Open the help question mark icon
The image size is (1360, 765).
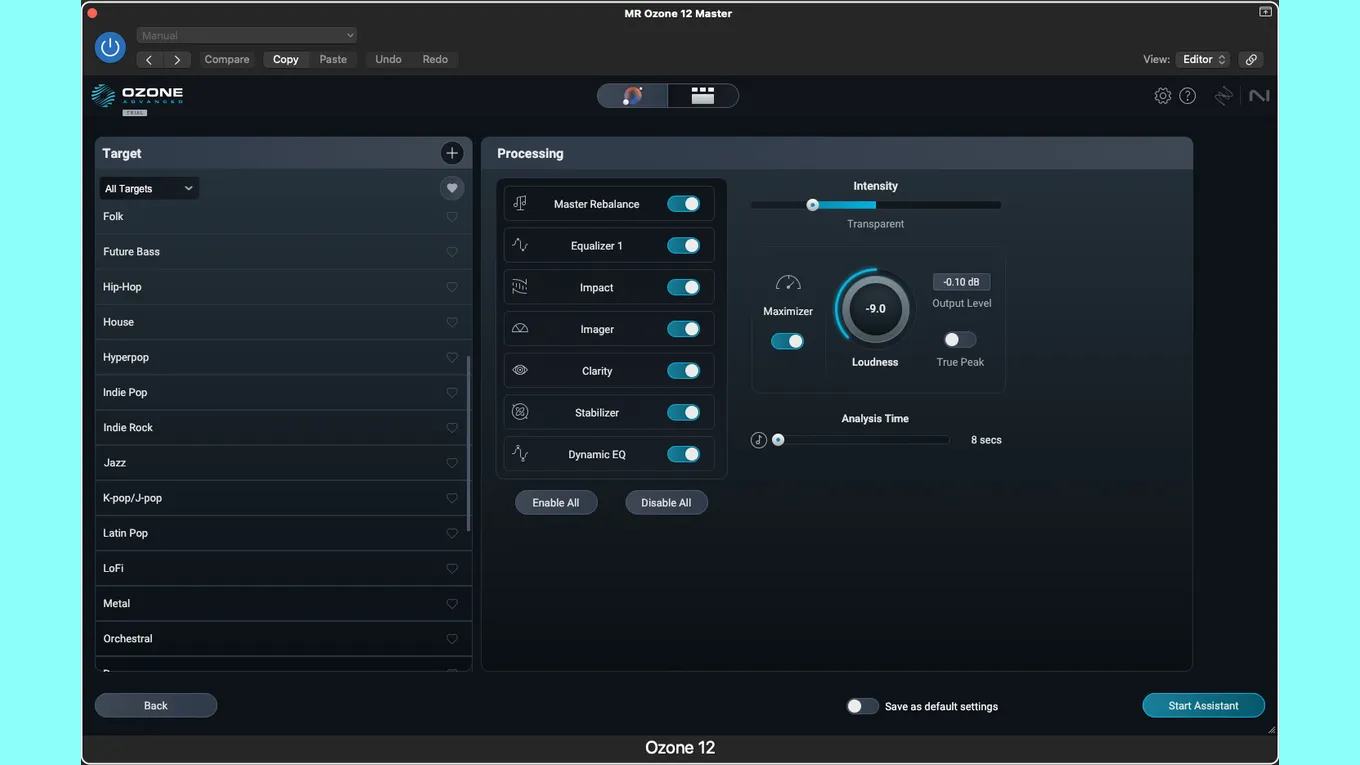pos(1187,96)
